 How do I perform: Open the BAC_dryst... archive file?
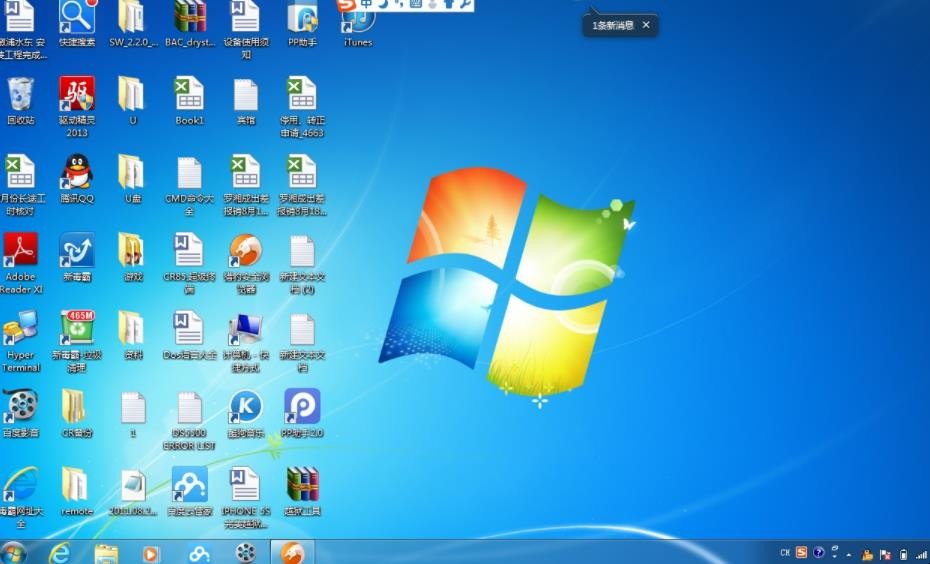coord(190,24)
